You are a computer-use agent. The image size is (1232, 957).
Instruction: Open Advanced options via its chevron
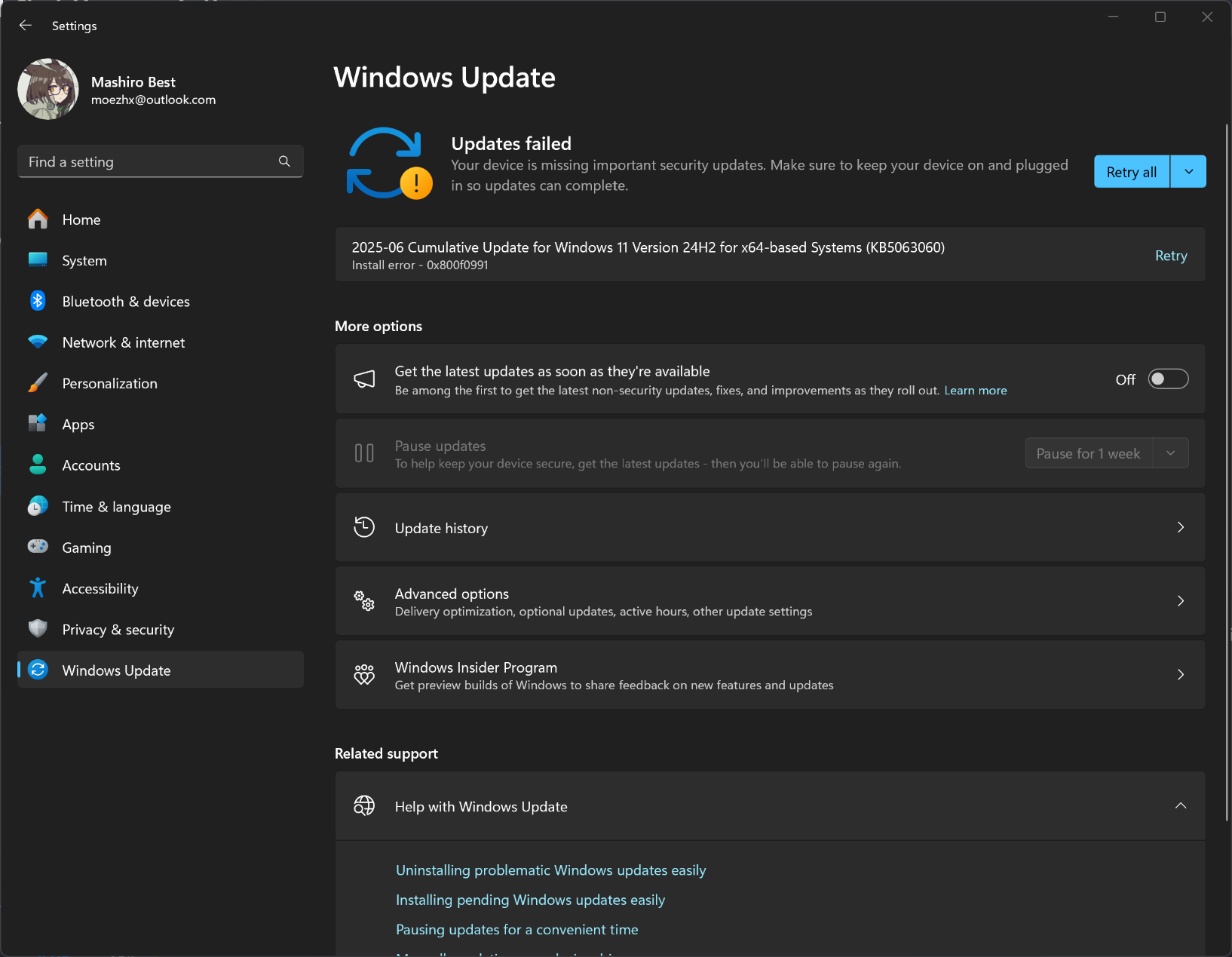point(1181,600)
